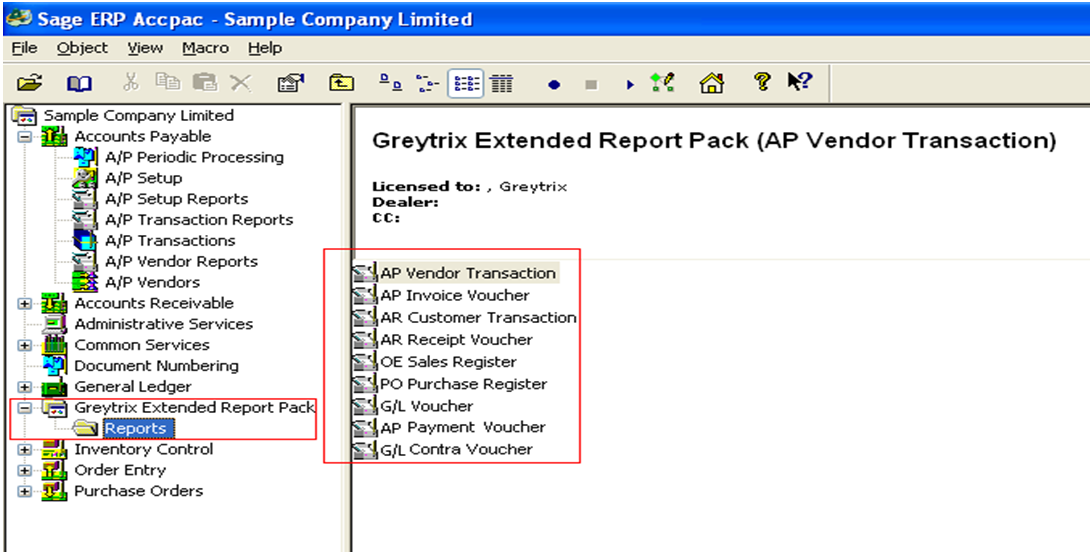Open the File menu
Screen dimensions: 1090x552
(x=24, y=48)
